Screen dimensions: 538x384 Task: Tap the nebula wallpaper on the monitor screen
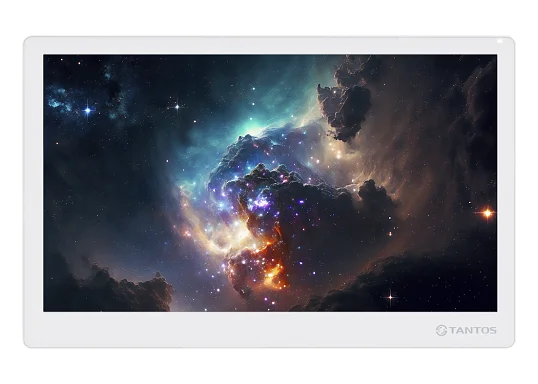pyautogui.click(x=270, y=183)
